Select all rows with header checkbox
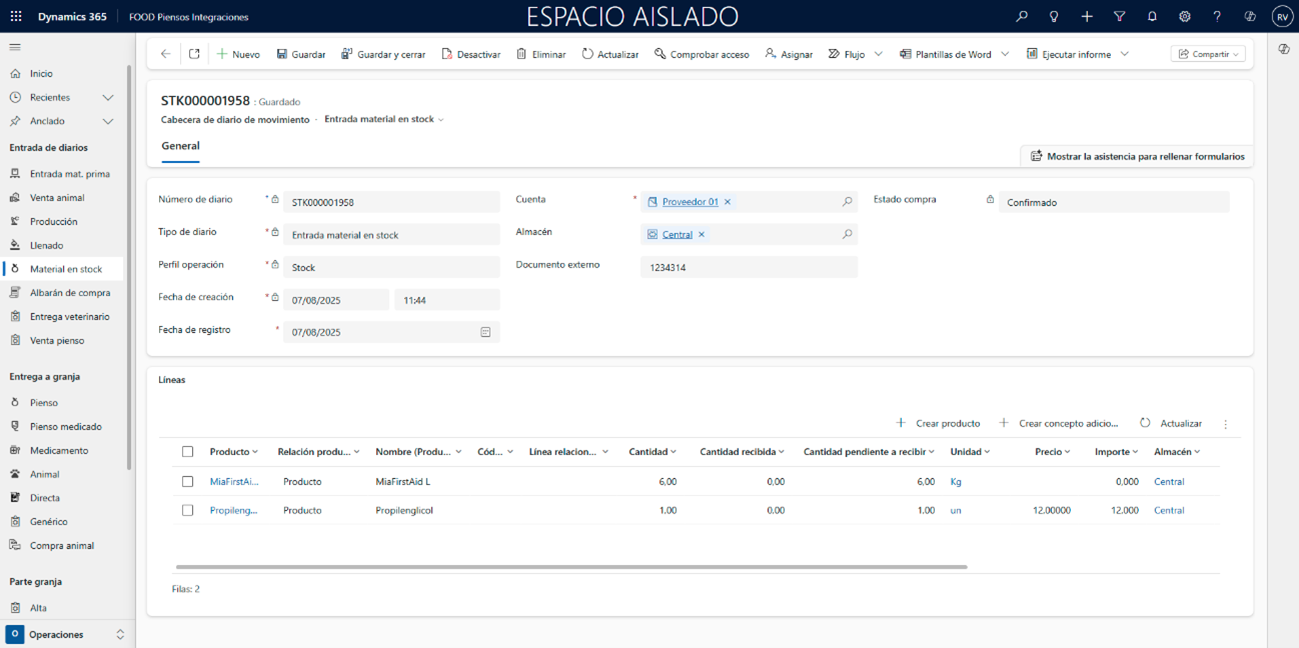 tap(187, 452)
